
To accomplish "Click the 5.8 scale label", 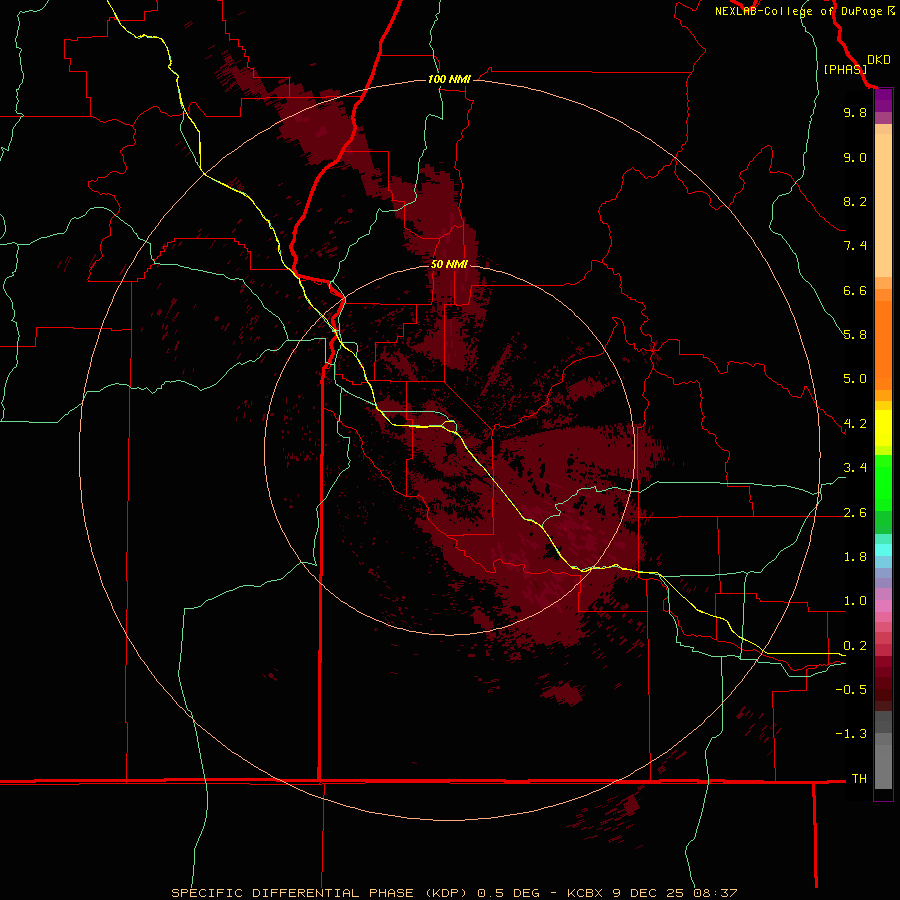I will coord(855,335).
